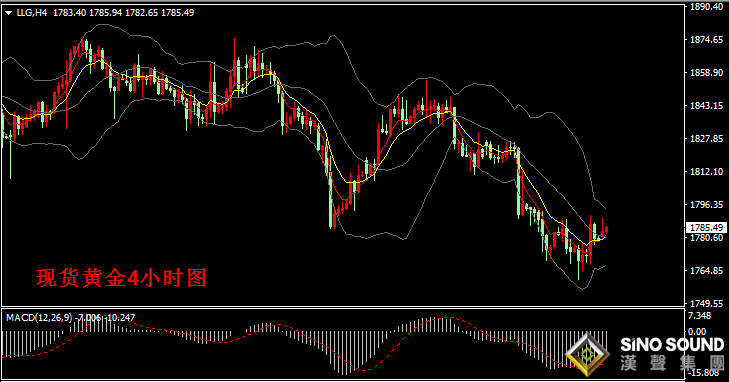Click the 1858.90 price axis label
The width and height of the screenshot is (729, 382).
(x=707, y=73)
